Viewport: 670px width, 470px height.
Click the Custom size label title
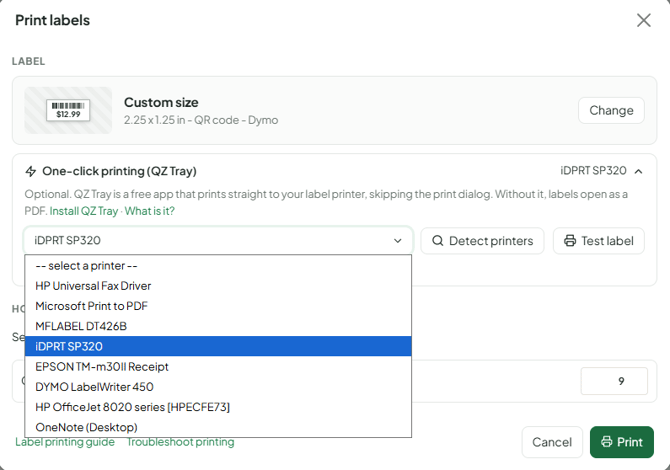(161, 103)
